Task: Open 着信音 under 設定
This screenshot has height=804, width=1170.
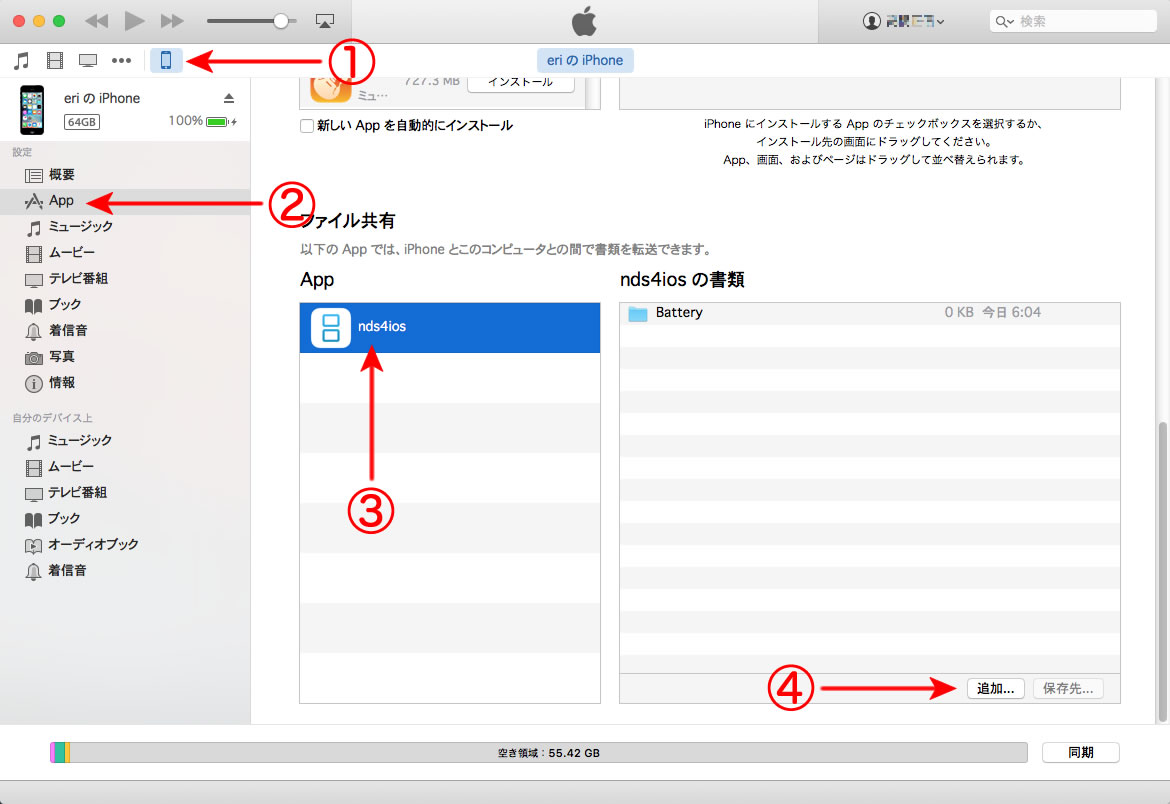Action: (125, 331)
